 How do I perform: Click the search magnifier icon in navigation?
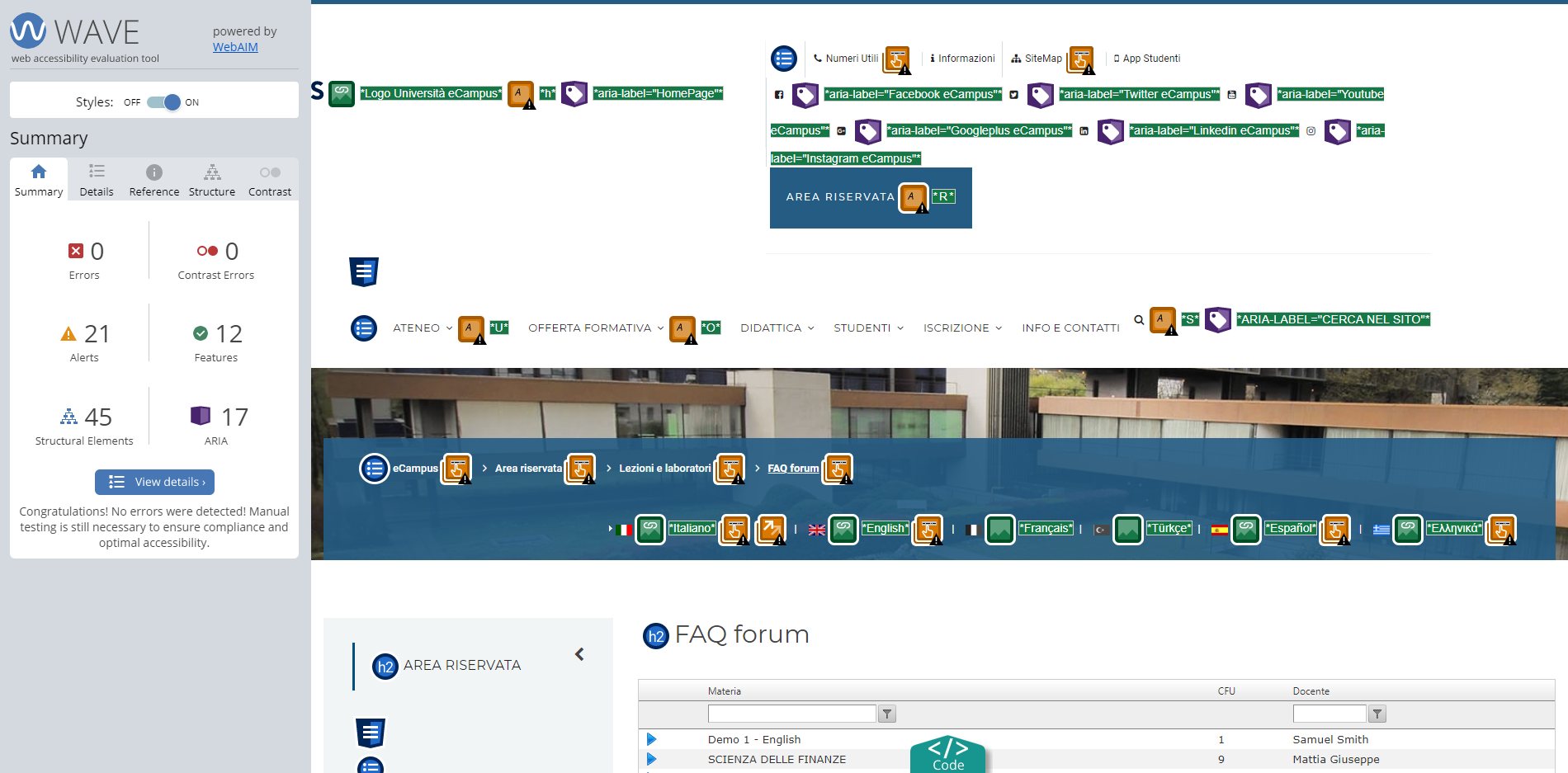click(1139, 320)
